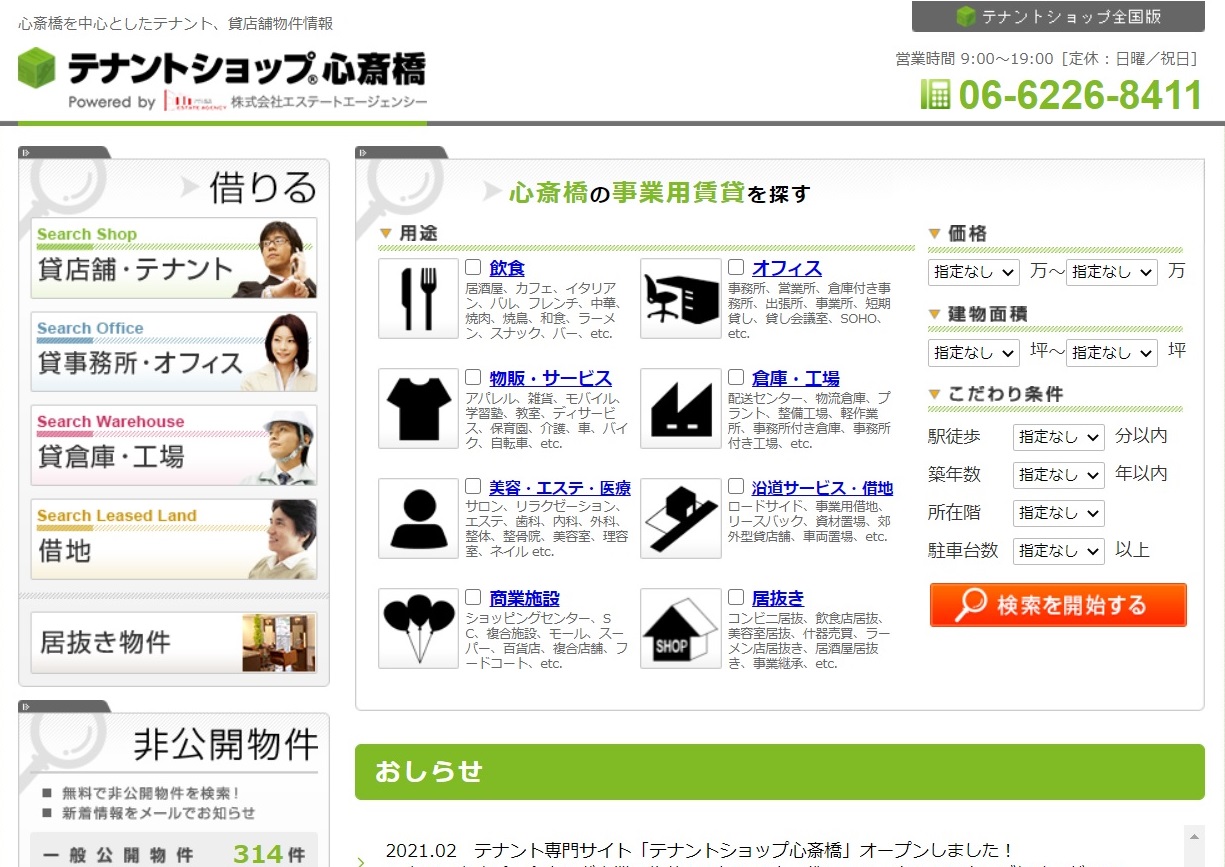Open the minimum price dropdown

tap(973, 272)
